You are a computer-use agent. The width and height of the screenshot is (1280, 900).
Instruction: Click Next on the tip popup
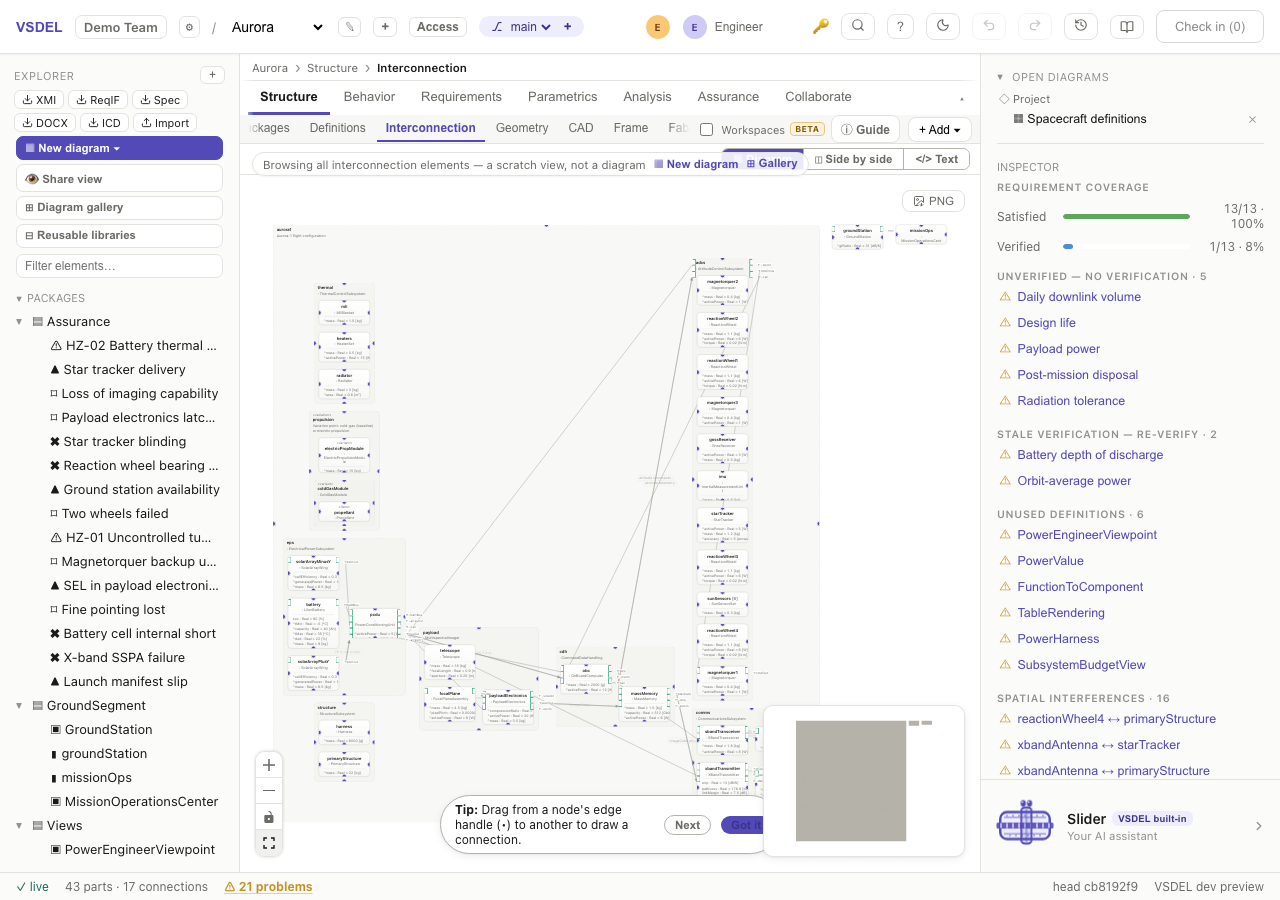tap(687, 825)
